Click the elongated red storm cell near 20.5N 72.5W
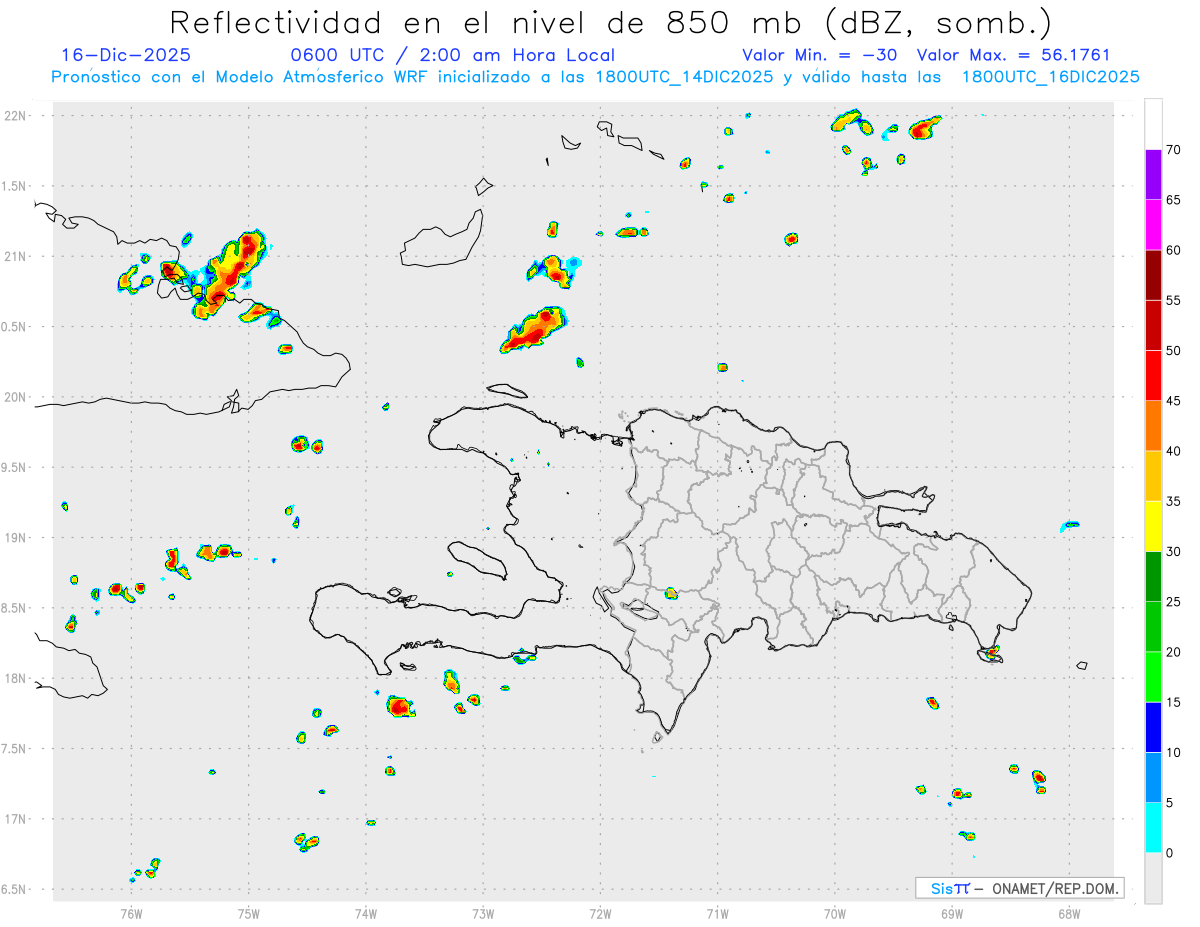 point(533,330)
